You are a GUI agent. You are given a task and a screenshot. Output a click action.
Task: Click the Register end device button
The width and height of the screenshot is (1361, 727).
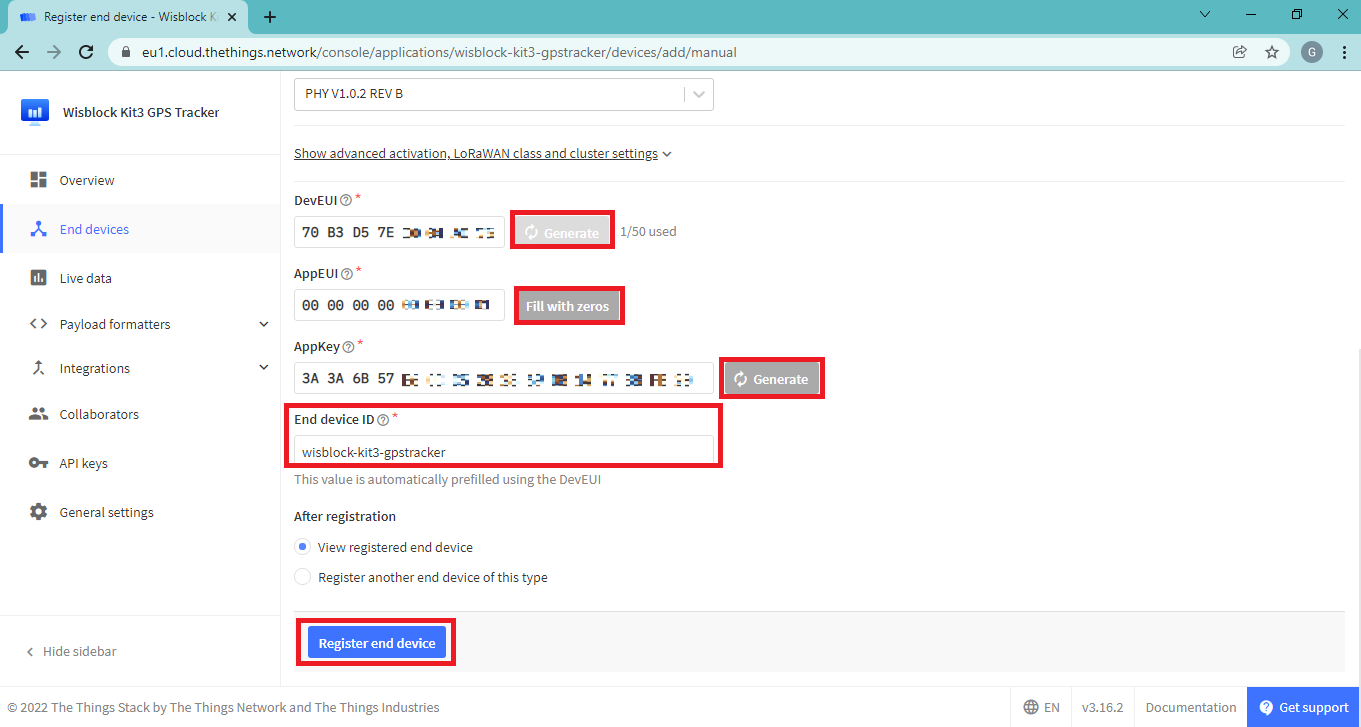coord(377,643)
